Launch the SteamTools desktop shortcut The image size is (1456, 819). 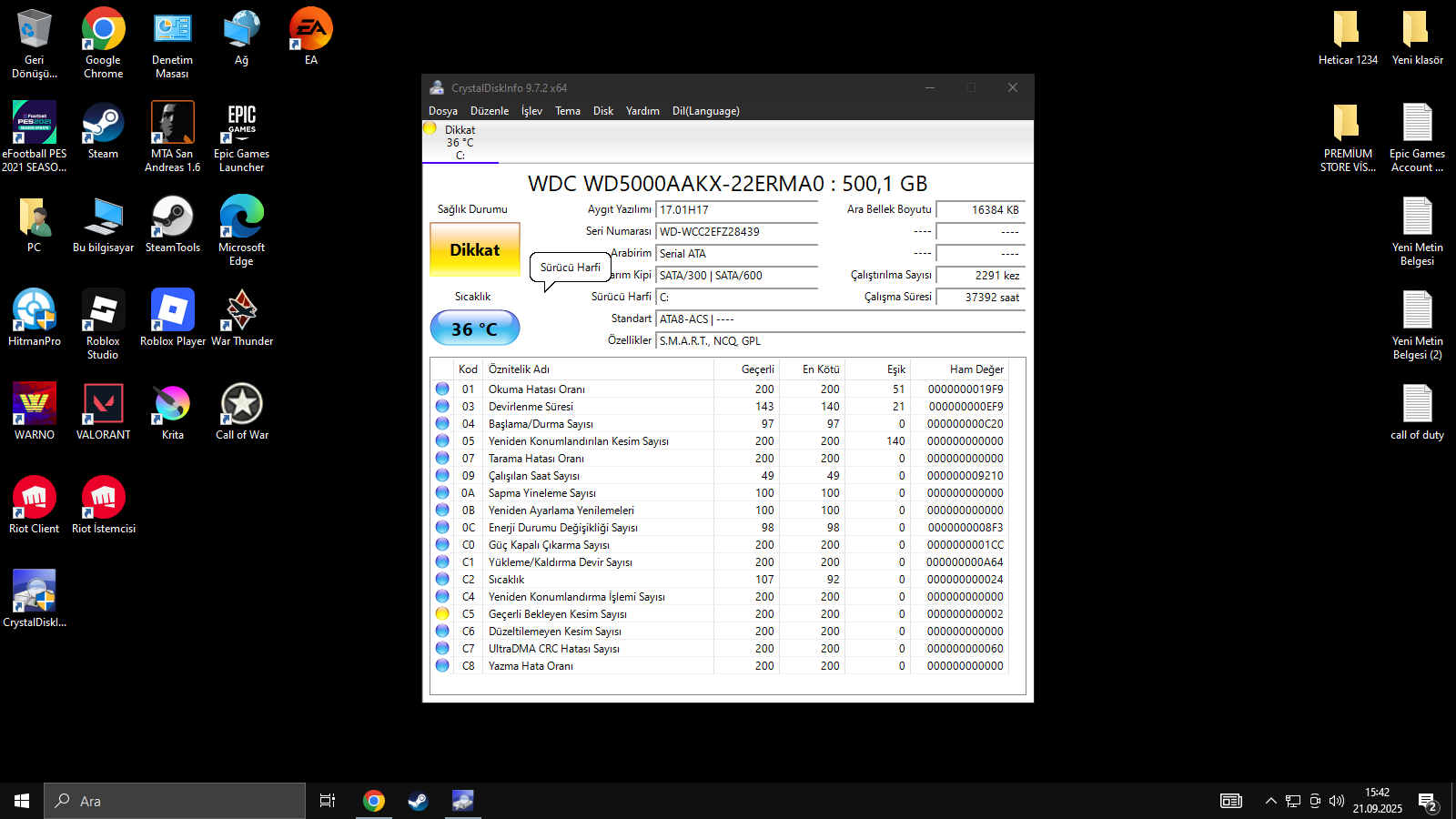pyautogui.click(x=173, y=225)
